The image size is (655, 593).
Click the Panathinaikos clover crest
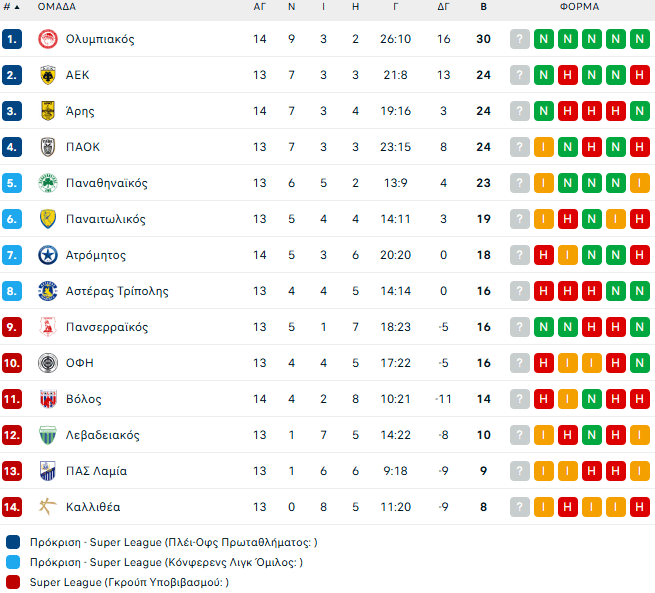tap(47, 183)
